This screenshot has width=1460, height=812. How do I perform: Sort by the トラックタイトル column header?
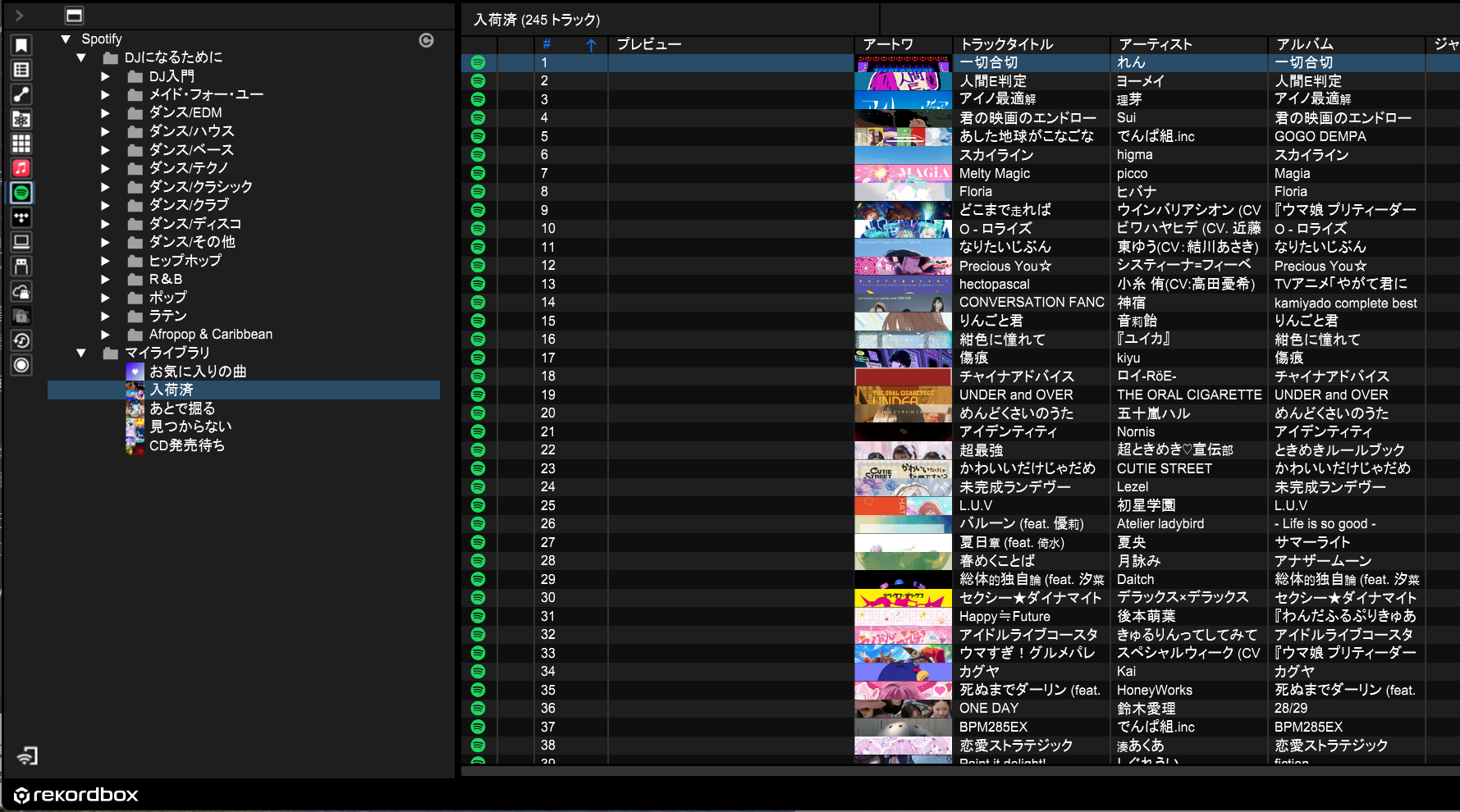[x=1006, y=44]
